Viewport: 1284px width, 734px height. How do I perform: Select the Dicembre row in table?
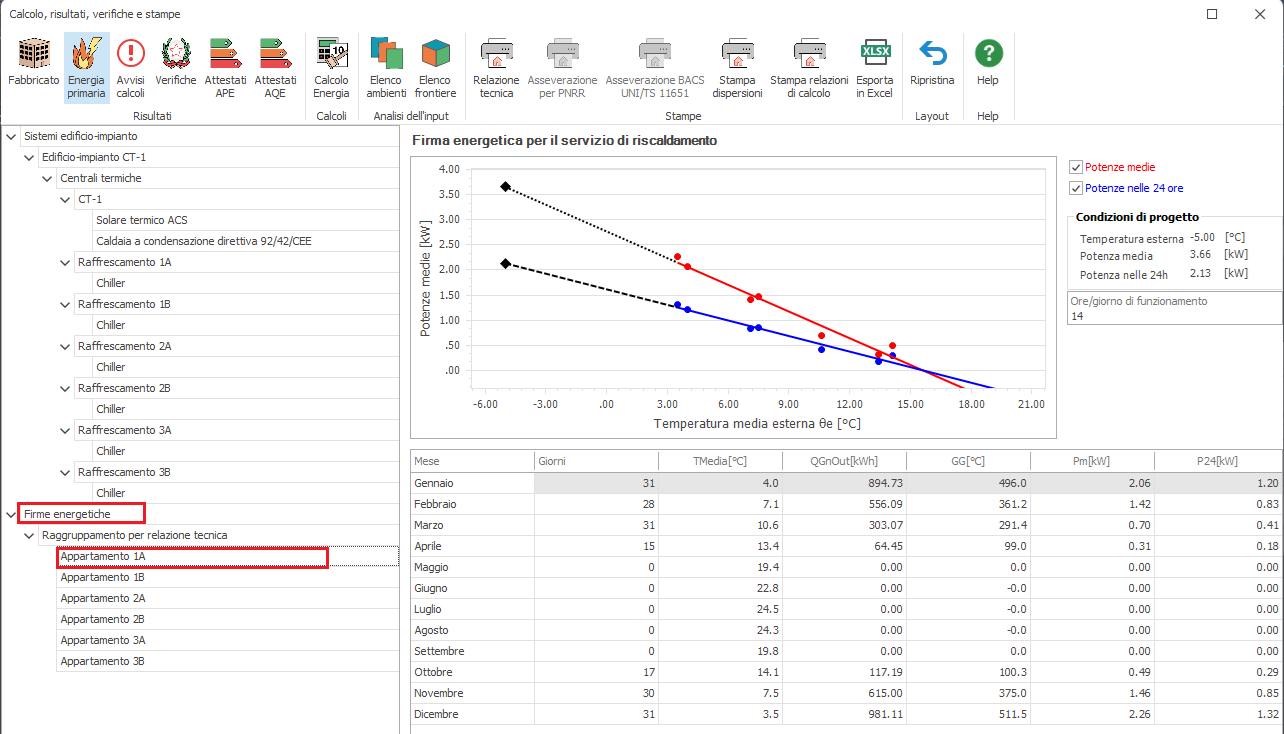pos(436,714)
